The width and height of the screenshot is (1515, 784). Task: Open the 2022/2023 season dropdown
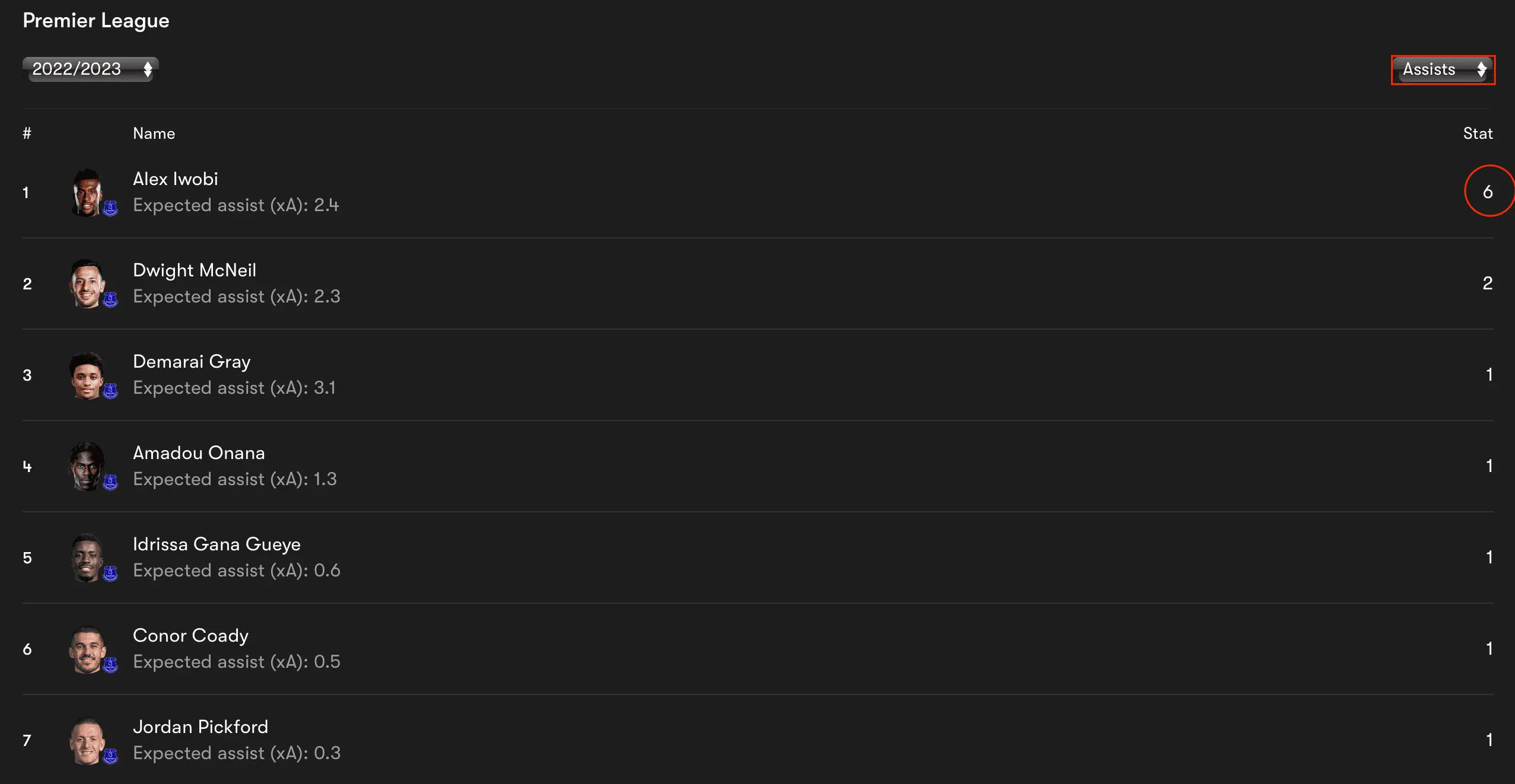coord(91,69)
